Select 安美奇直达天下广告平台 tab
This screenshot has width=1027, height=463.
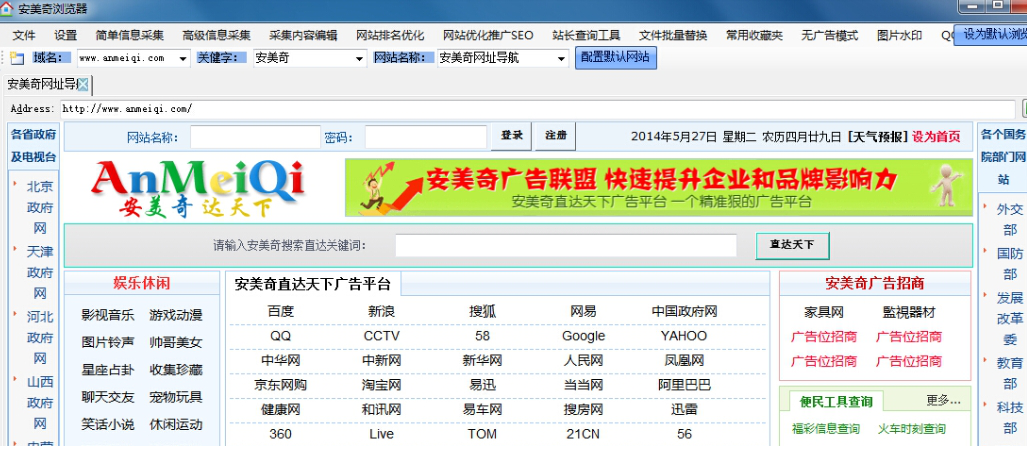(x=312, y=284)
